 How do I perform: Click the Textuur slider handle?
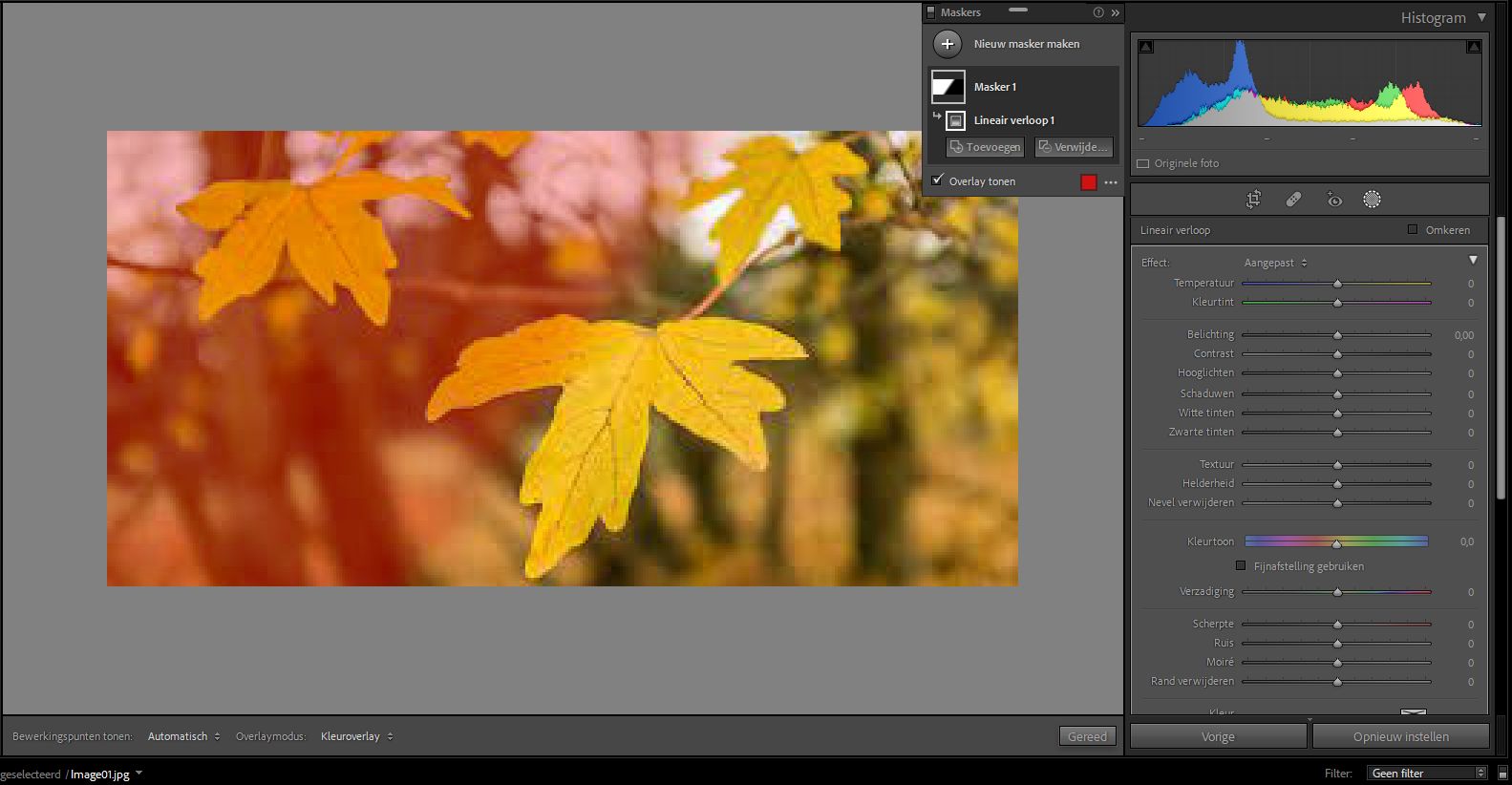pos(1337,465)
